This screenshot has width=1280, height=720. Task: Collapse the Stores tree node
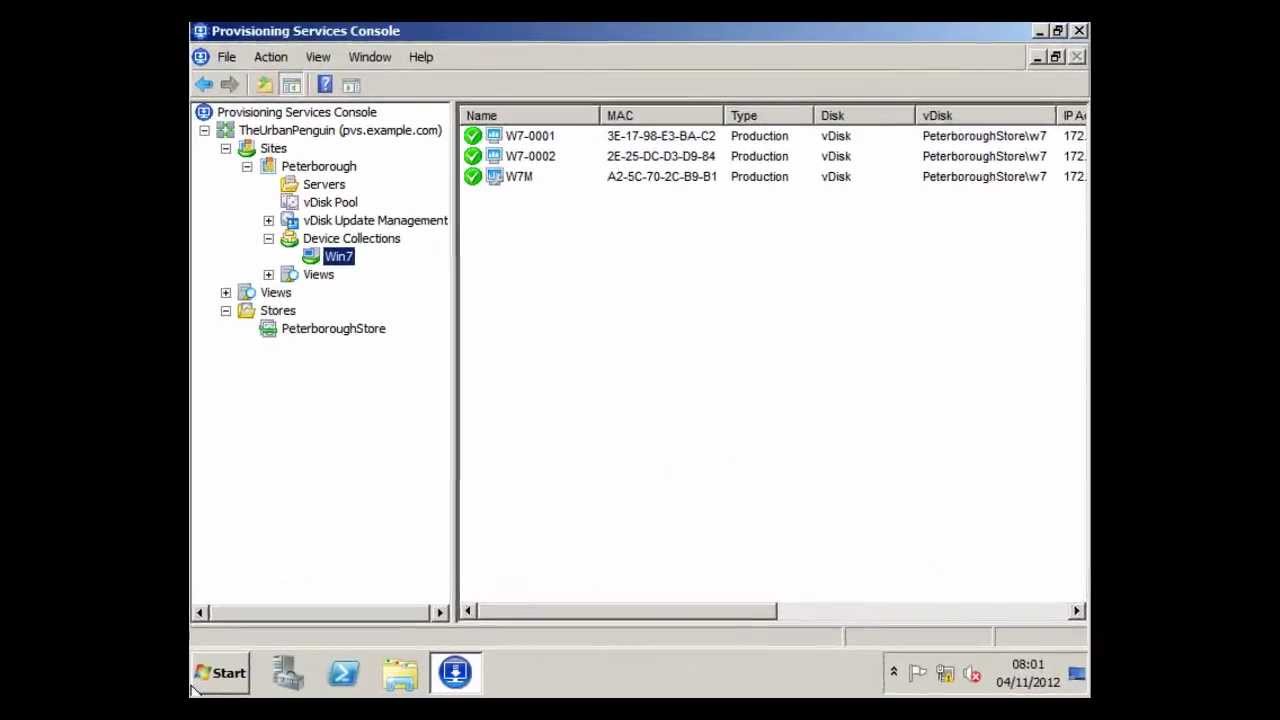coord(226,311)
